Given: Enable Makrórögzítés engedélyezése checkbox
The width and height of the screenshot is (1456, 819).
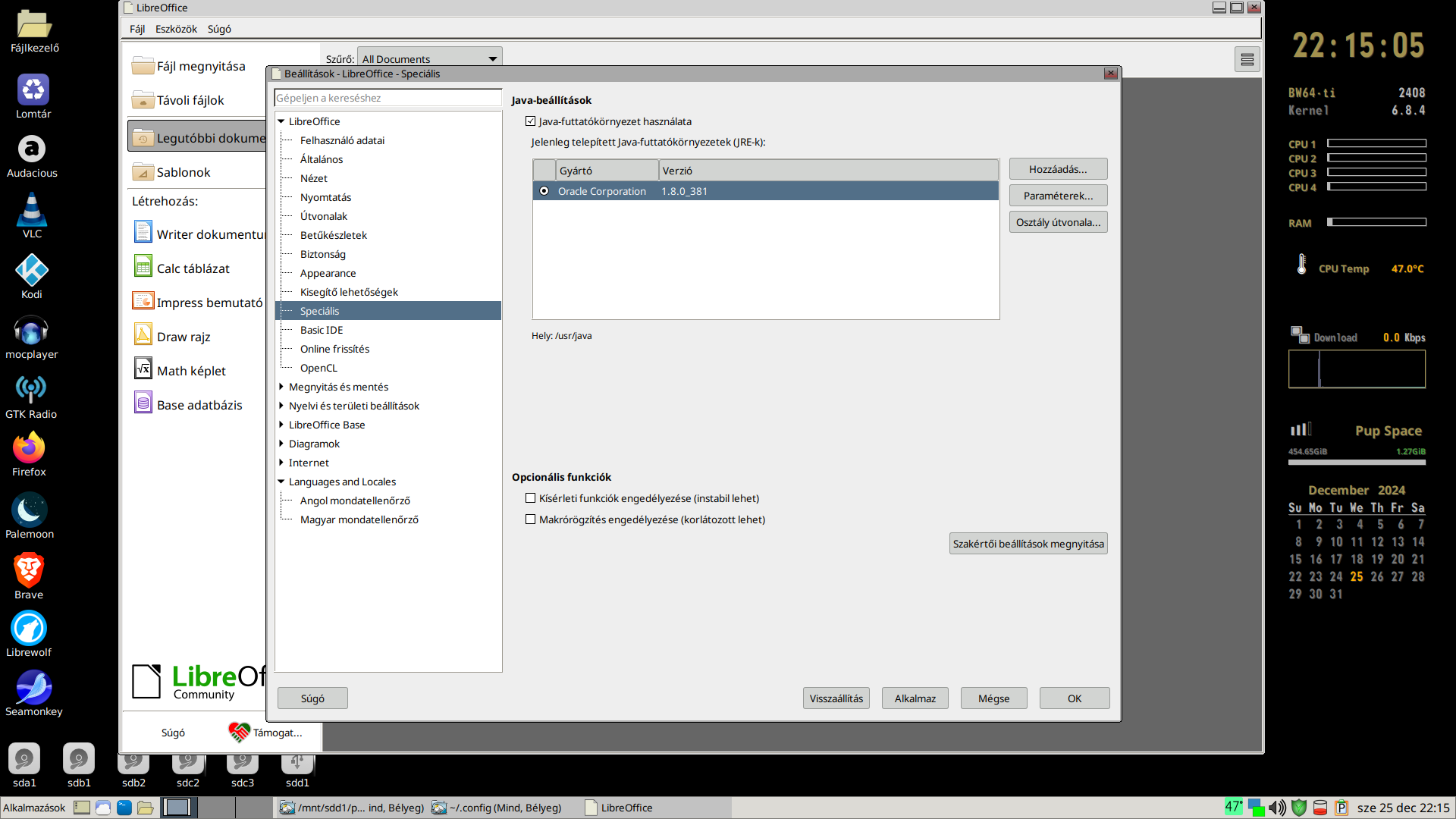Looking at the screenshot, I should [531, 519].
